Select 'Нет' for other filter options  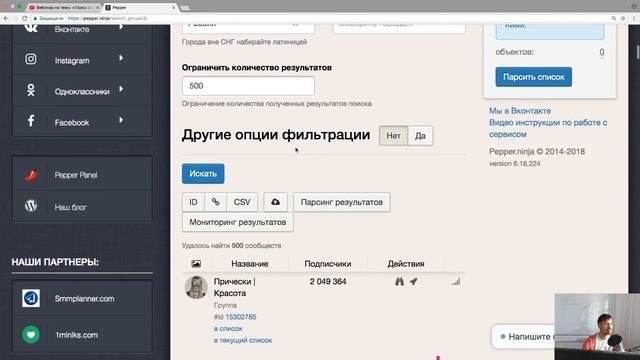coord(393,136)
